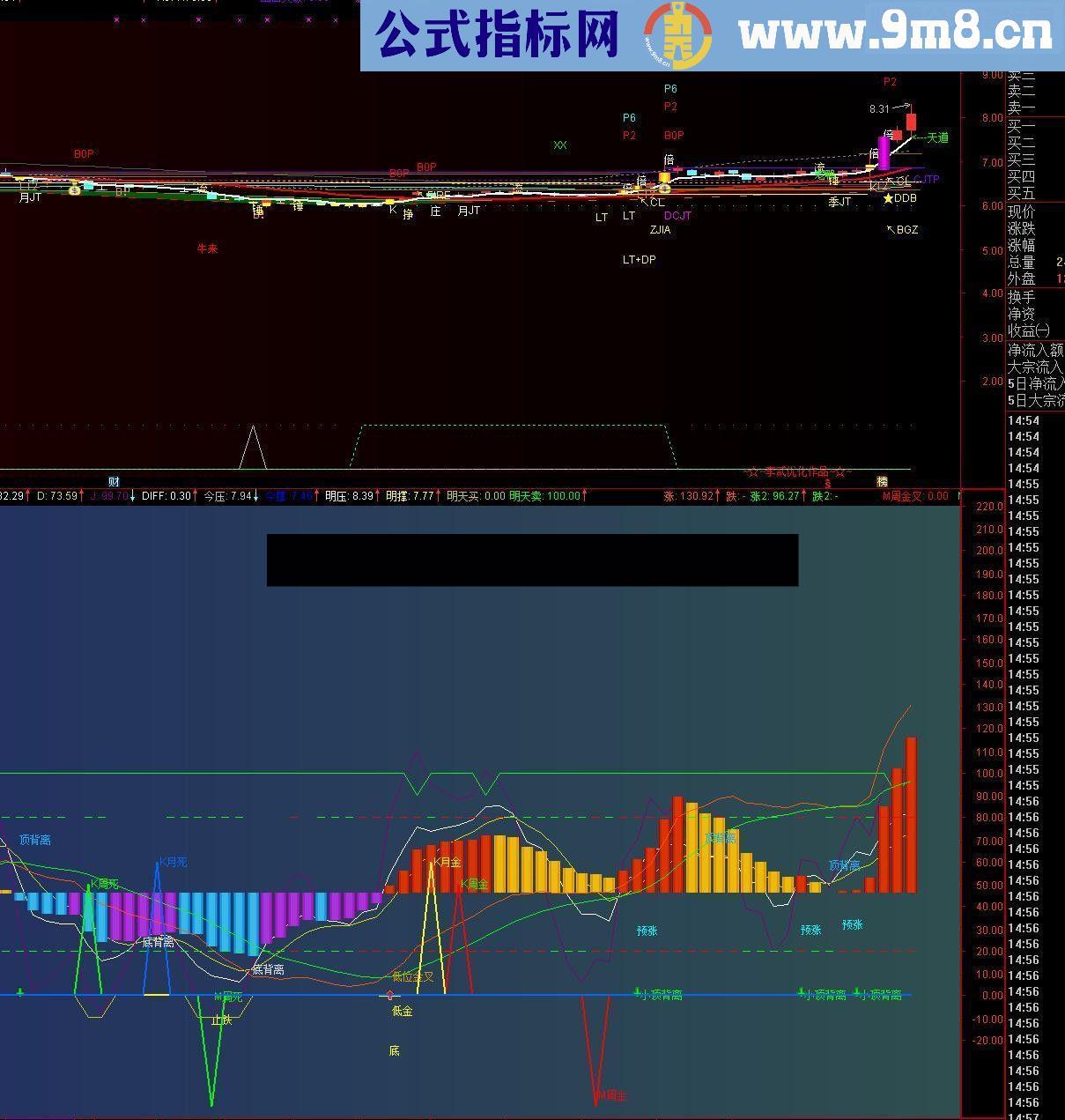
Task: Click the 财 marker on chart bottom
Action: click(x=114, y=482)
